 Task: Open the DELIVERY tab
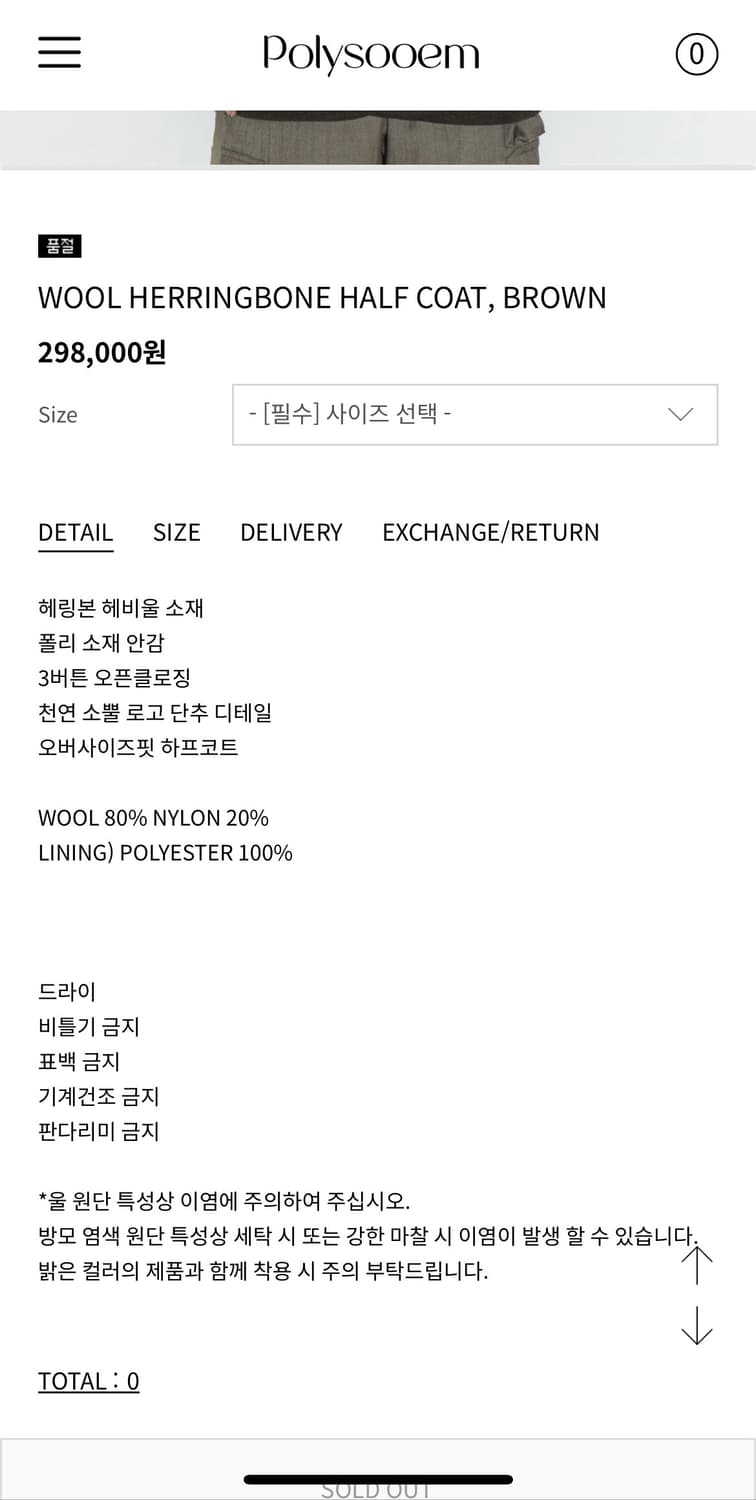(x=291, y=532)
